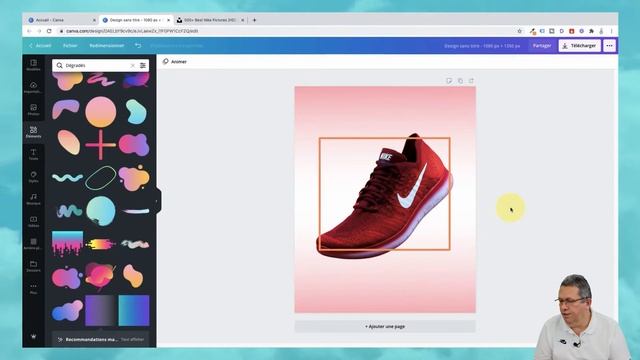Choose the green oval outline element
The image size is (640, 360).
tap(100, 178)
